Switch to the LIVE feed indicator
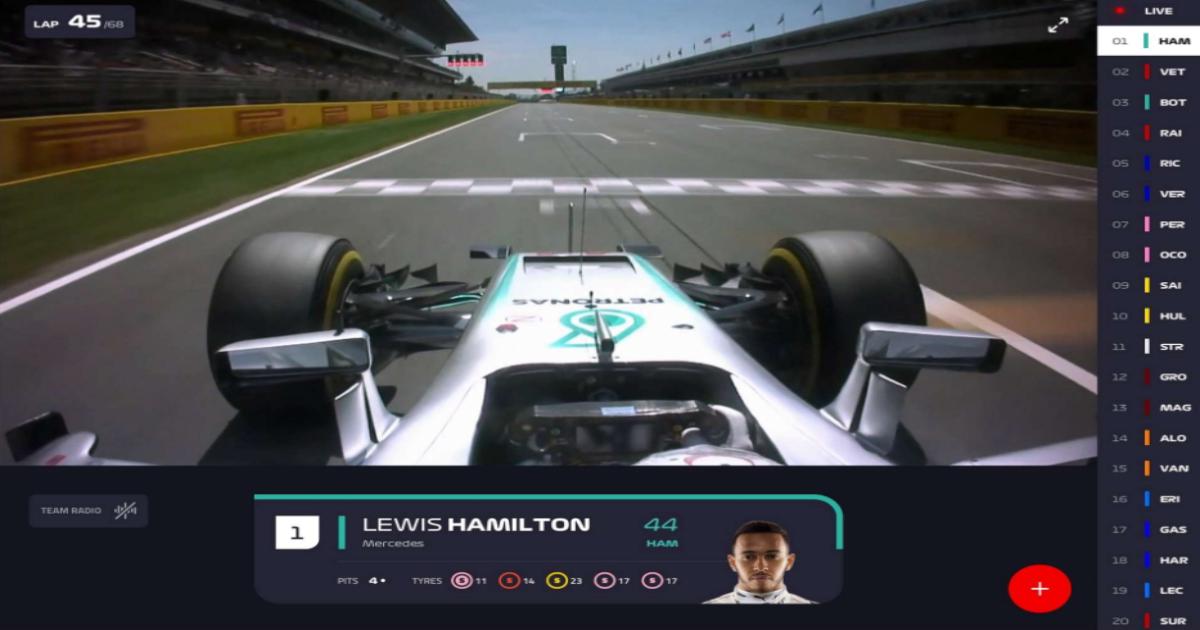Image resolution: width=1200 pixels, height=630 pixels. 1148,11
